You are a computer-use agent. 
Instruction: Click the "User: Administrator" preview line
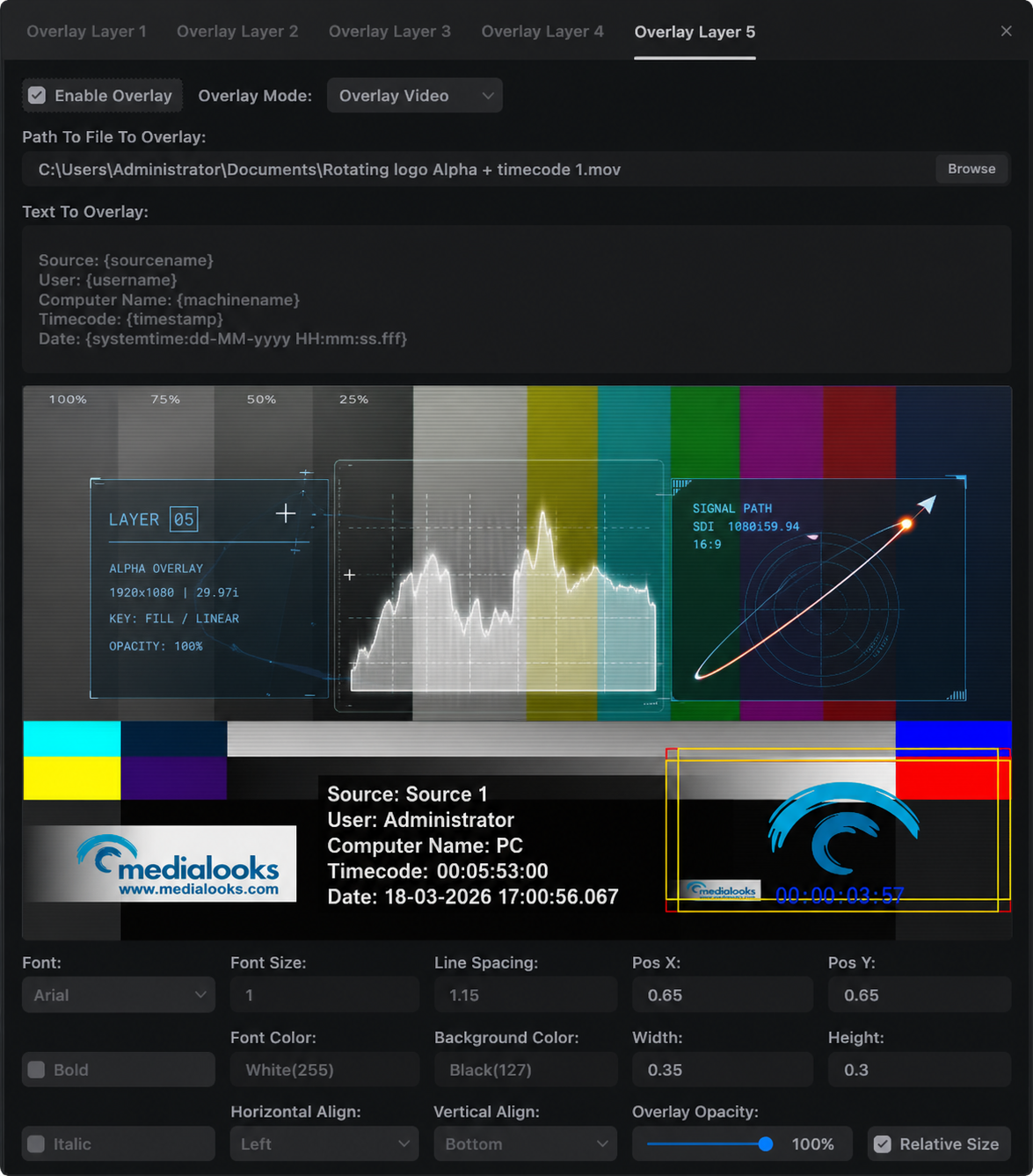tap(421, 820)
